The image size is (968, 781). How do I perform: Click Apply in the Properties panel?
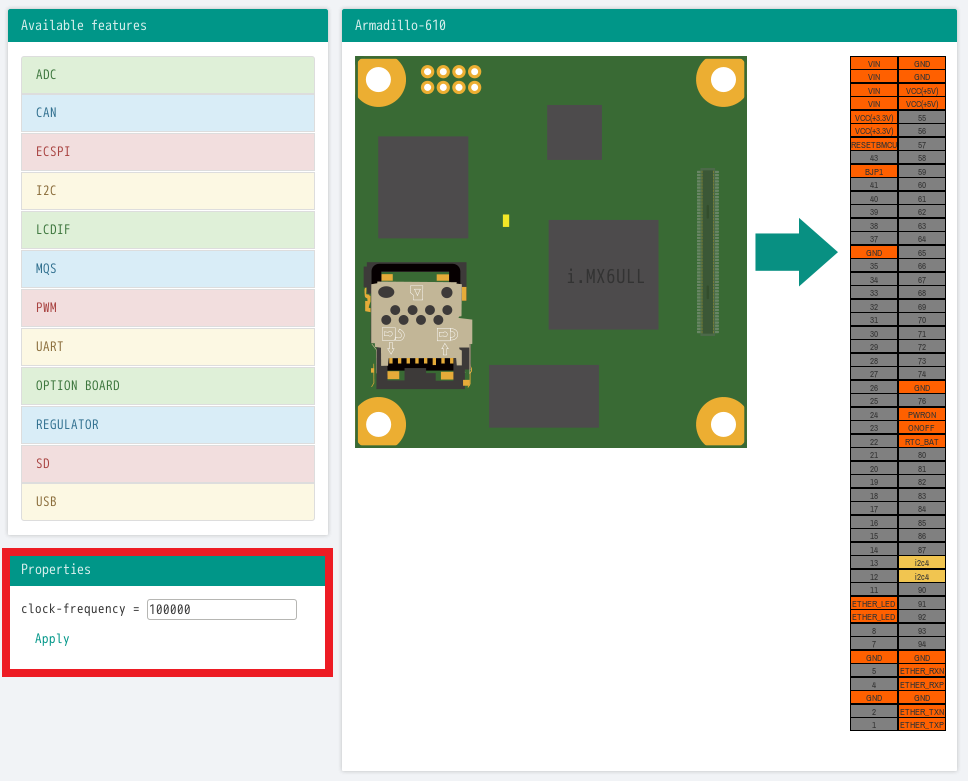pos(52,639)
